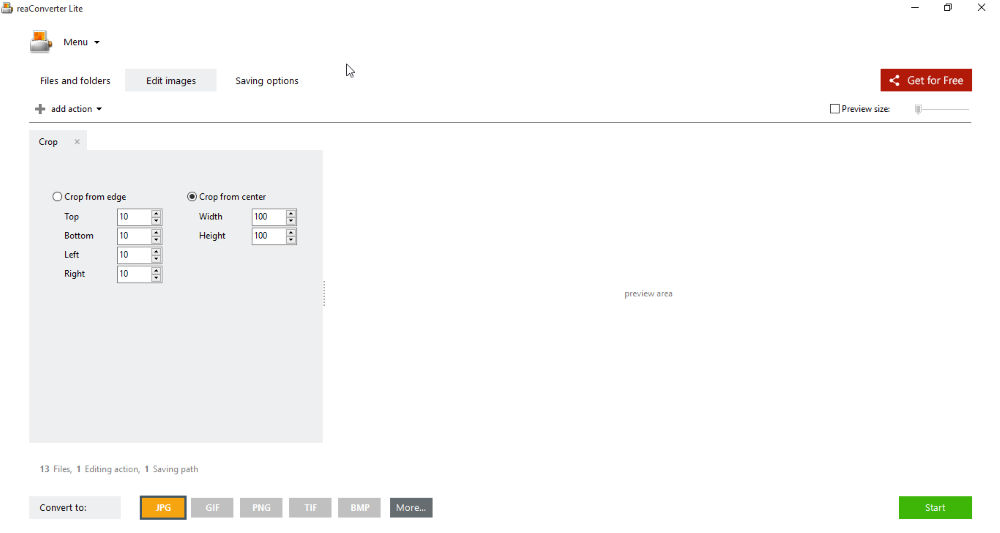Screen dimensions: 1000x533
Task: Click the Left value input field
Action: 134,255
